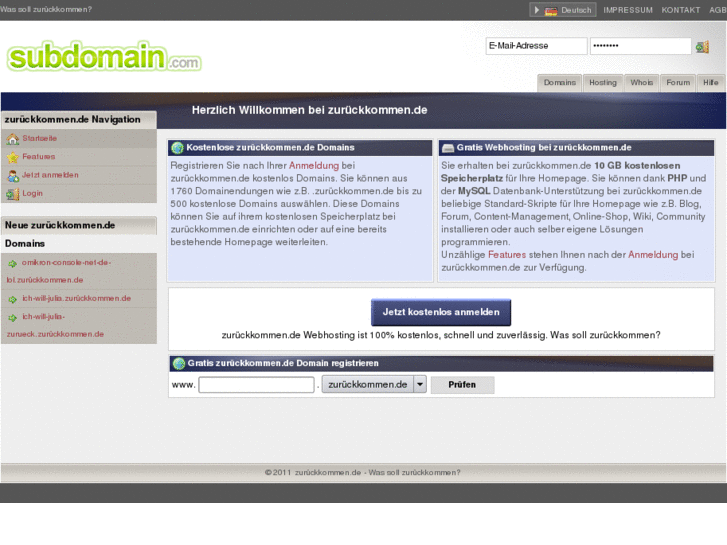Viewport: 727px width, 545px height.
Task: Click drive icon in Gratis Webhosting header
Action: point(448,148)
